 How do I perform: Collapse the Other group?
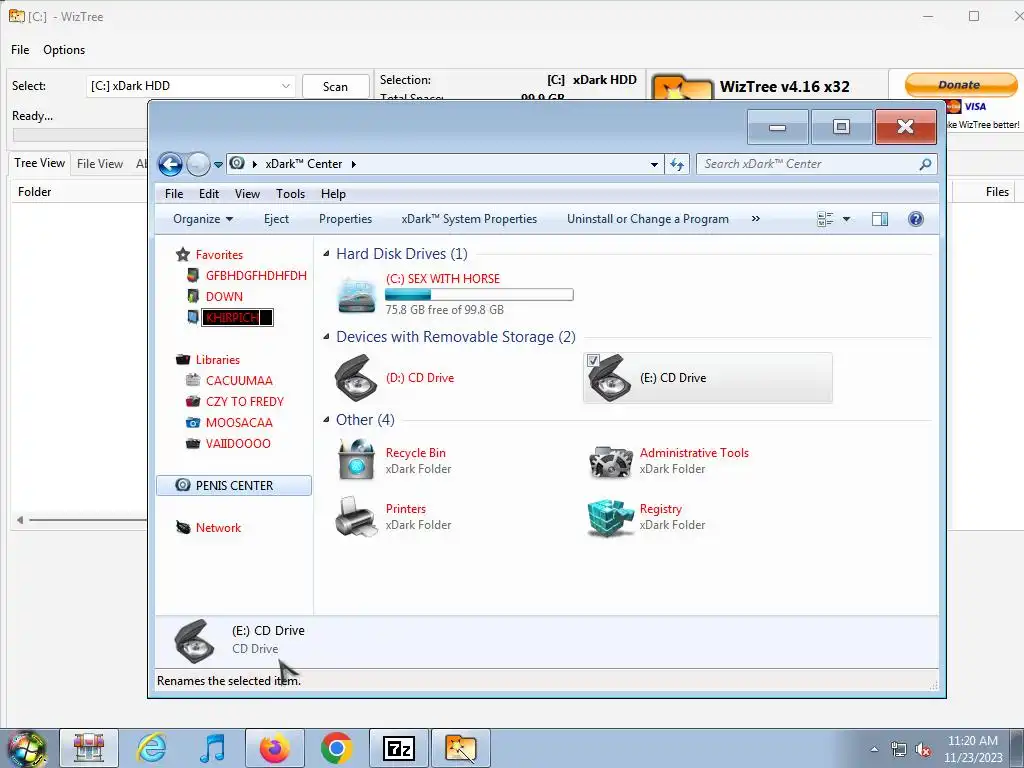[x=326, y=420]
